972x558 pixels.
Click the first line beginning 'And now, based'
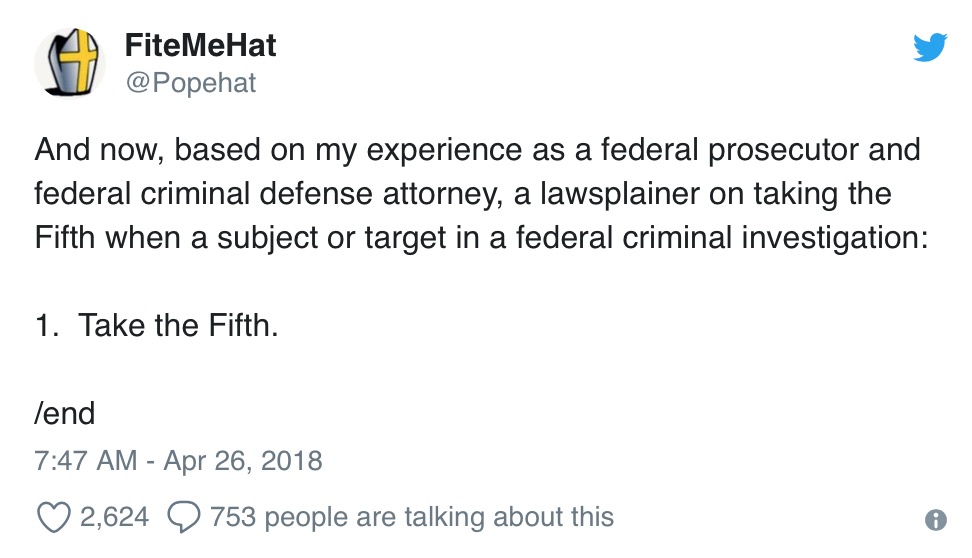point(477,150)
